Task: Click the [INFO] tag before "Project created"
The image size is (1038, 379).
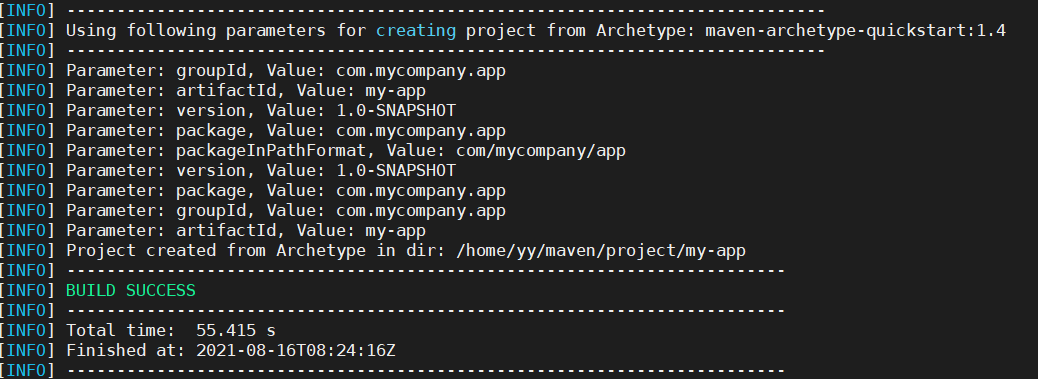Action: pyautogui.click(x=28, y=251)
